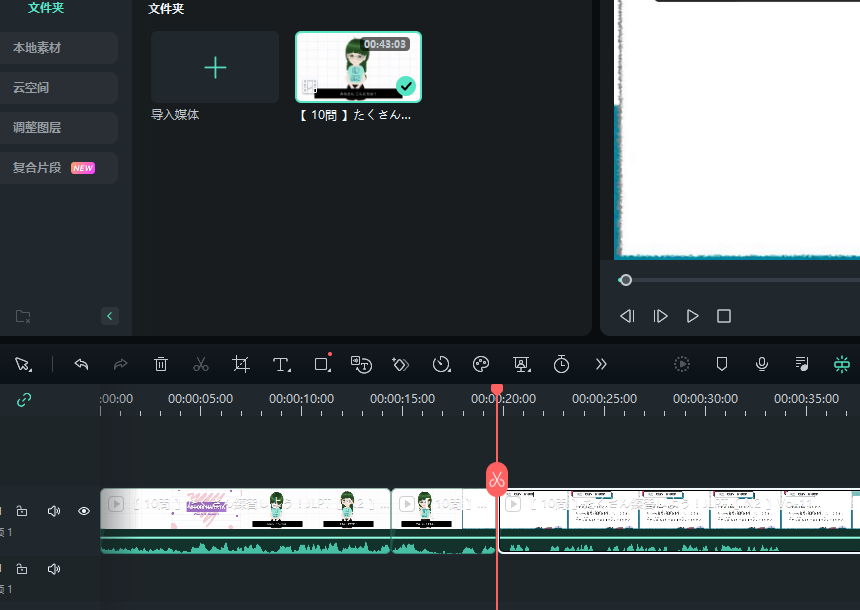This screenshot has width=860, height=610.
Task: Lock the lower audio track
Action: (22, 569)
